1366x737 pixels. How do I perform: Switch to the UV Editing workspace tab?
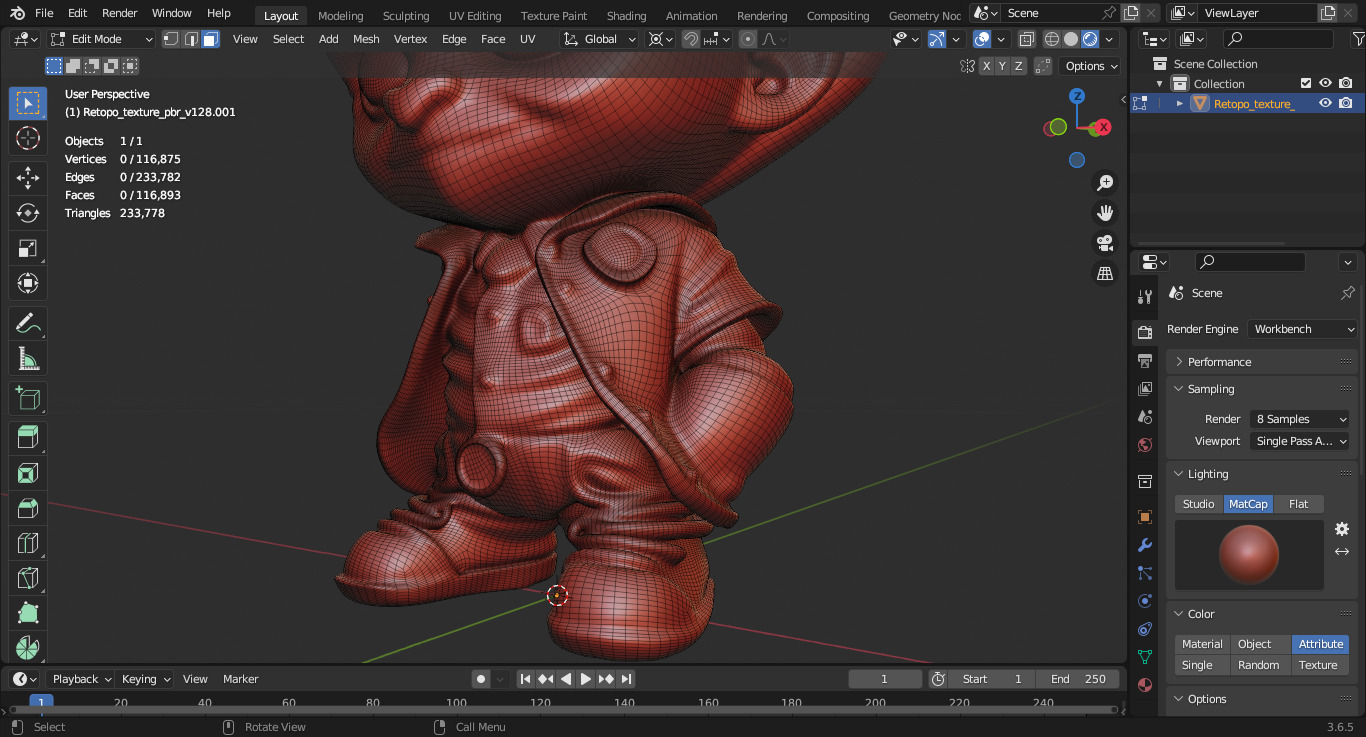tap(475, 16)
